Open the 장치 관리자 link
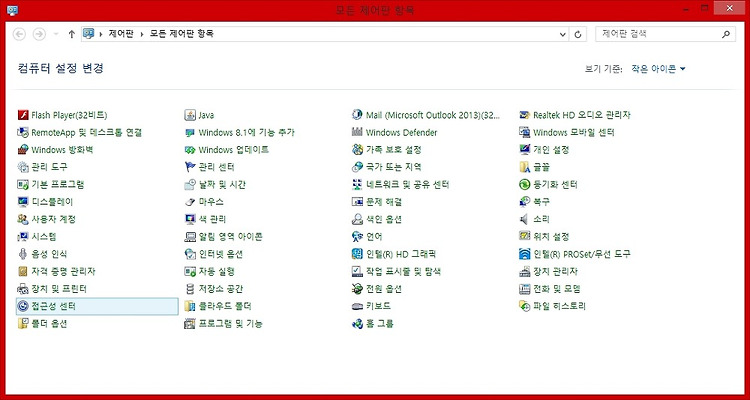 pyautogui.click(x=556, y=272)
